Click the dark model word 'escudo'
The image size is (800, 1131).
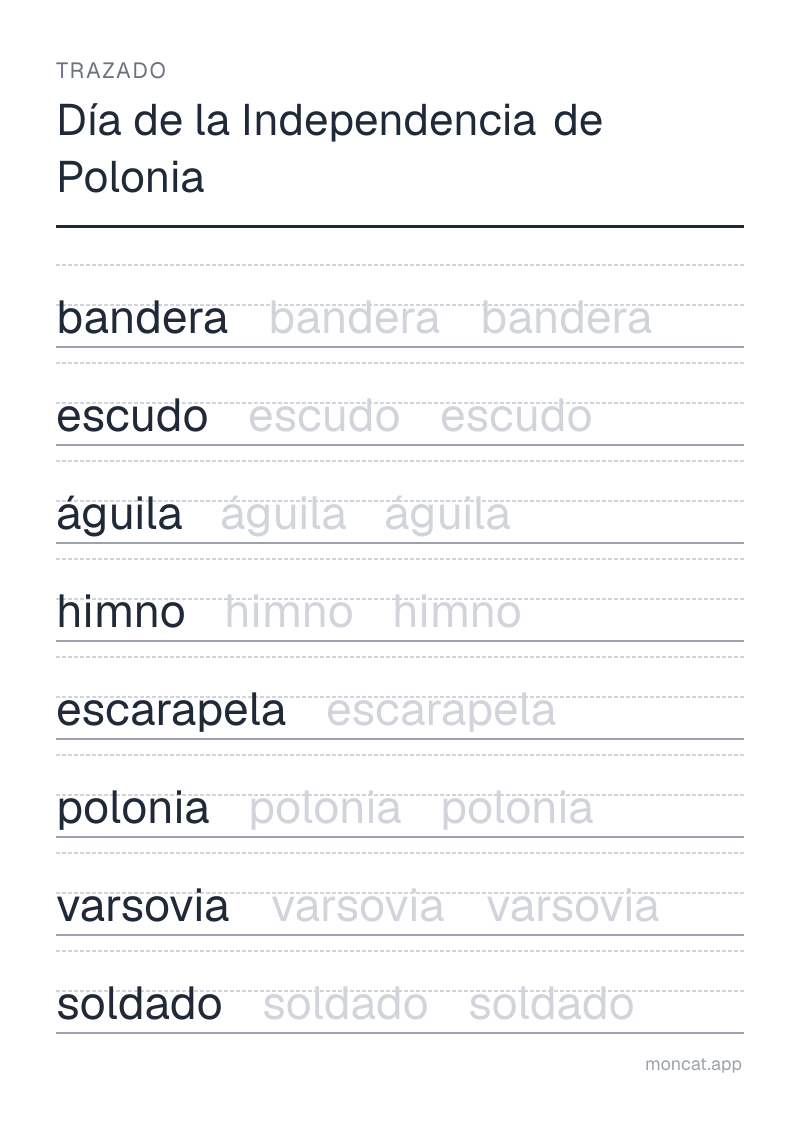pos(132,416)
